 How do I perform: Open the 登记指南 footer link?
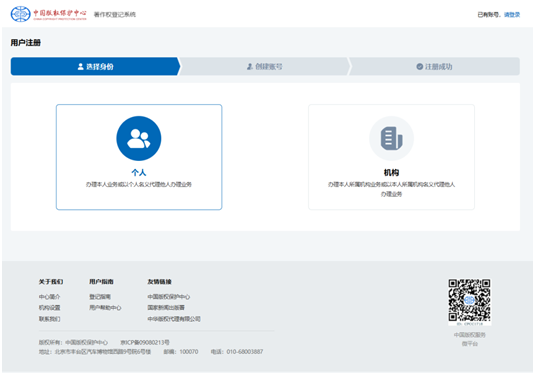[x=100, y=297]
